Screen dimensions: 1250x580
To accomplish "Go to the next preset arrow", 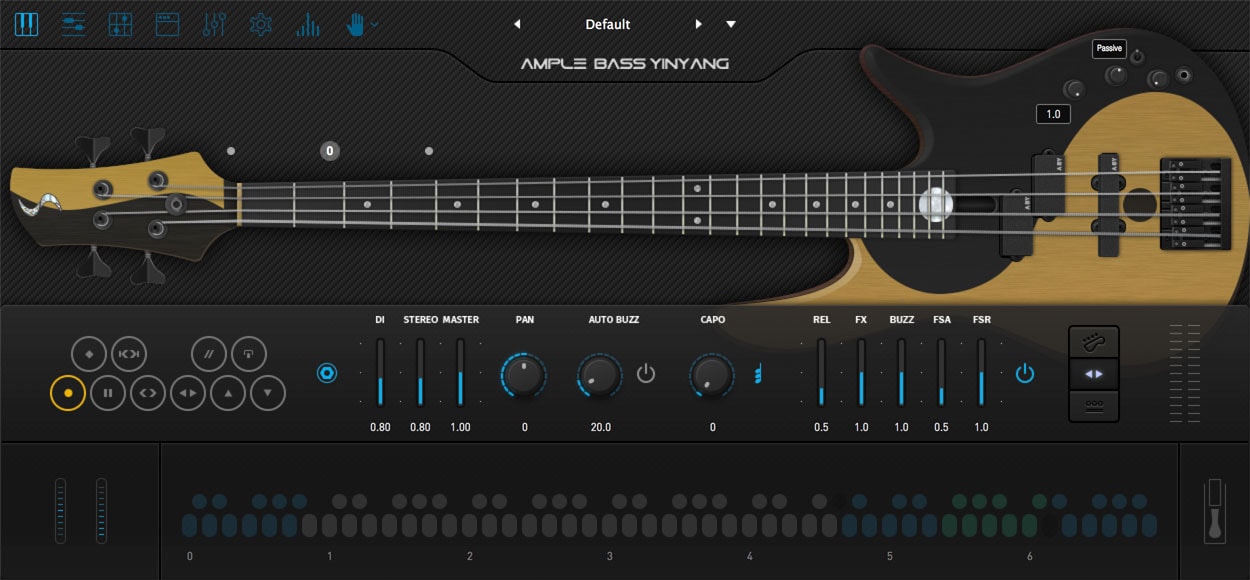I will pos(699,24).
